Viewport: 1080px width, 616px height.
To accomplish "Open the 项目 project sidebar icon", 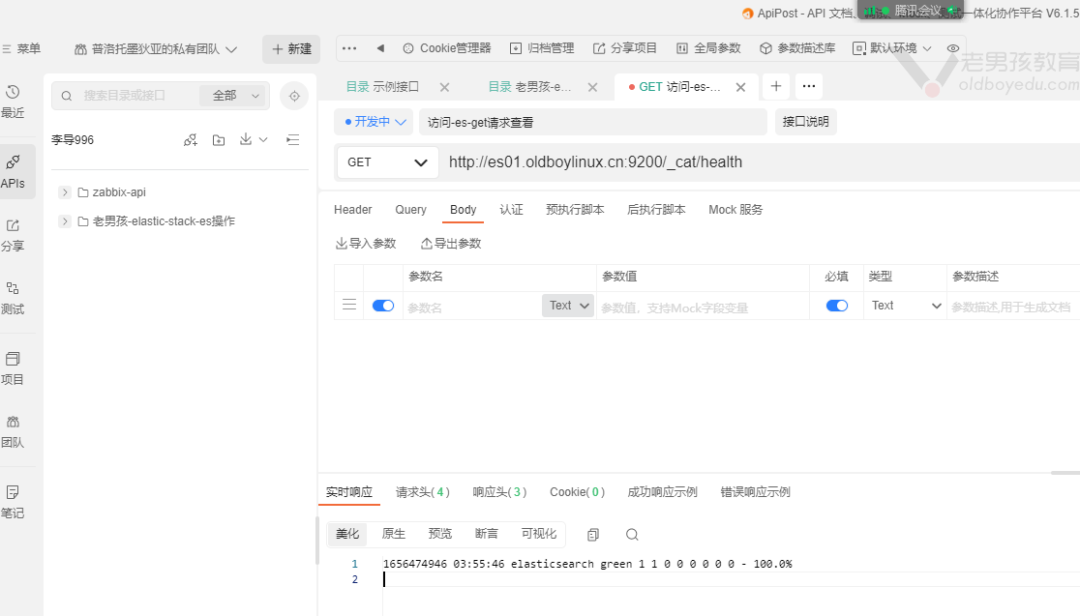I will click(x=13, y=368).
